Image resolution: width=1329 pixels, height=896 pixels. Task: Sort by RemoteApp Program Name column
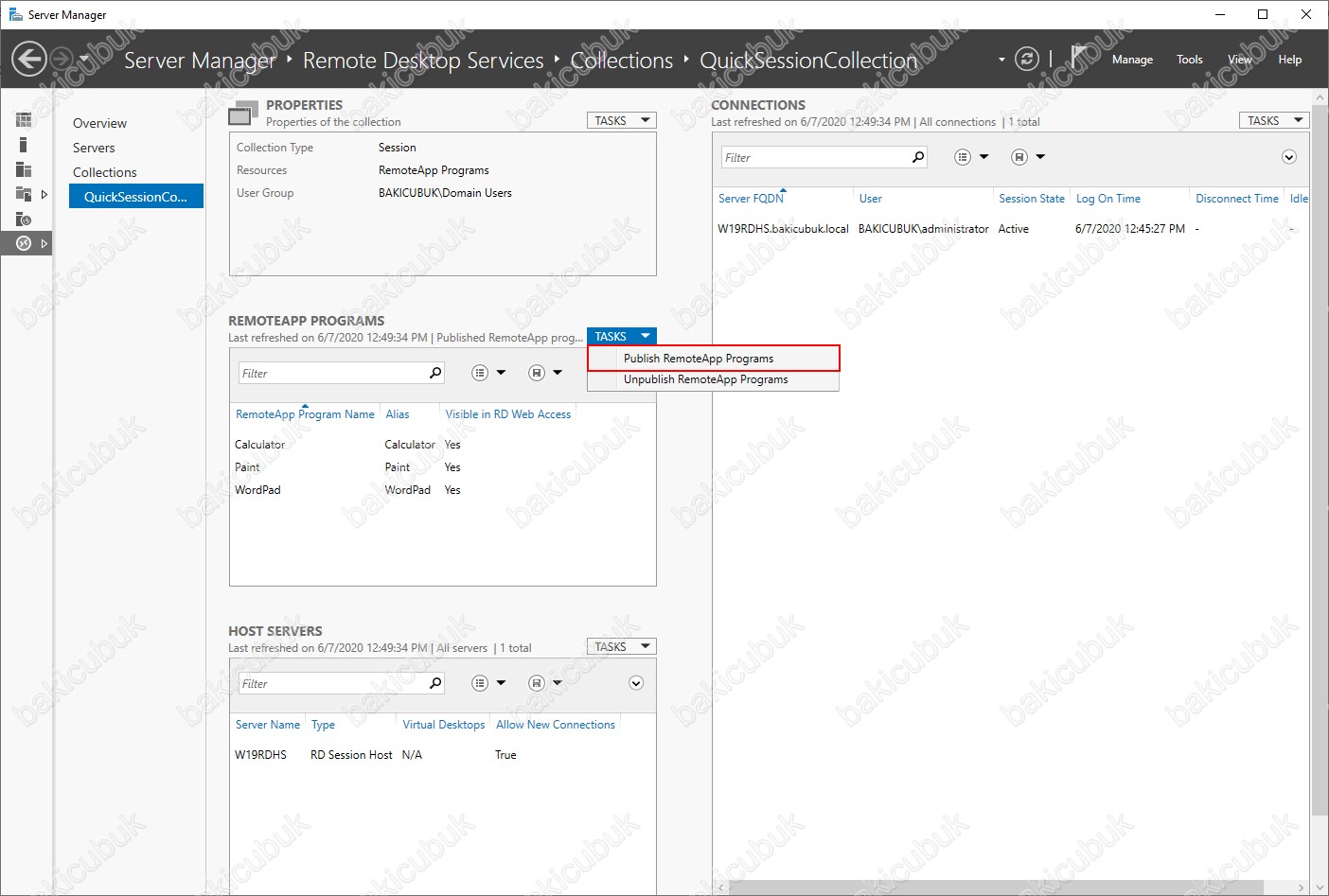pyautogui.click(x=305, y=414)
